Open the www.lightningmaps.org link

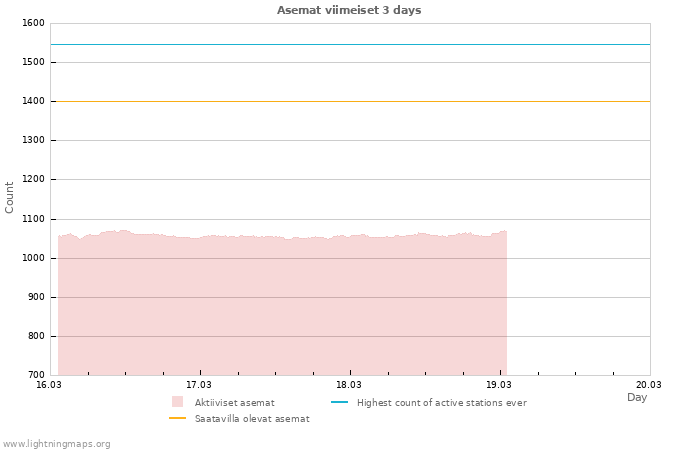56,444
